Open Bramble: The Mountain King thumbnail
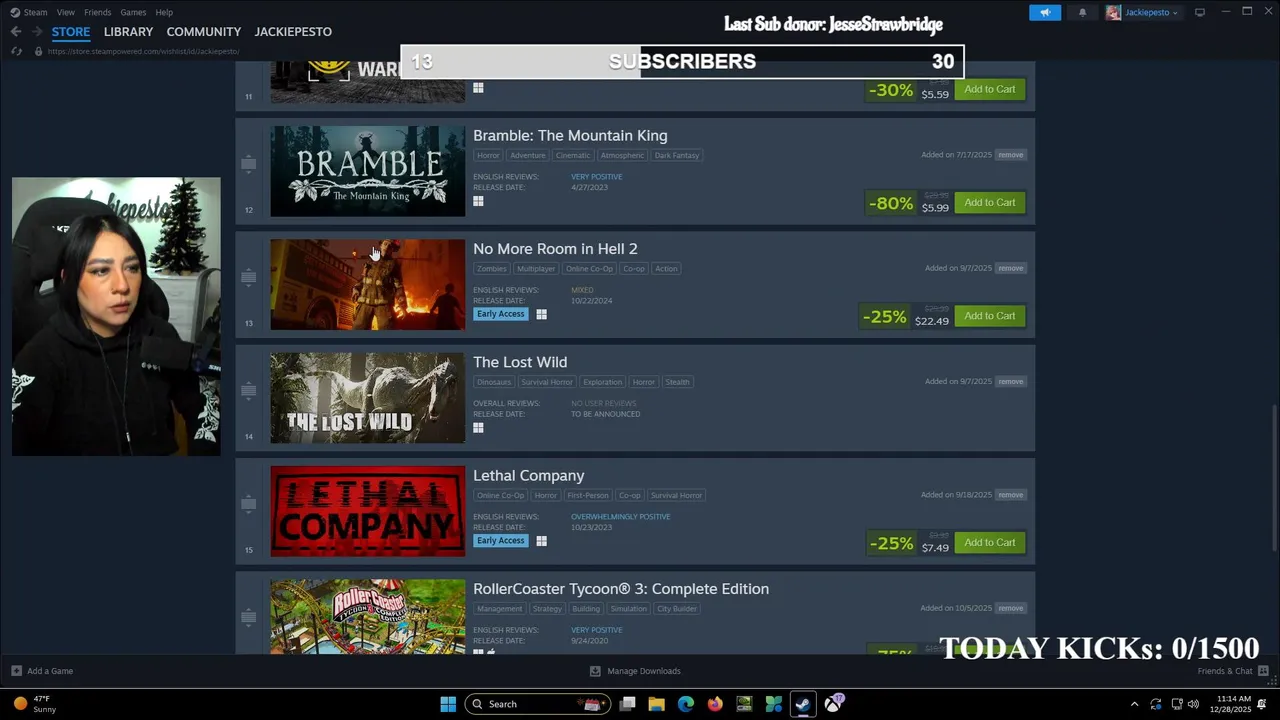The image size is (1280, 720). point(368,171)
